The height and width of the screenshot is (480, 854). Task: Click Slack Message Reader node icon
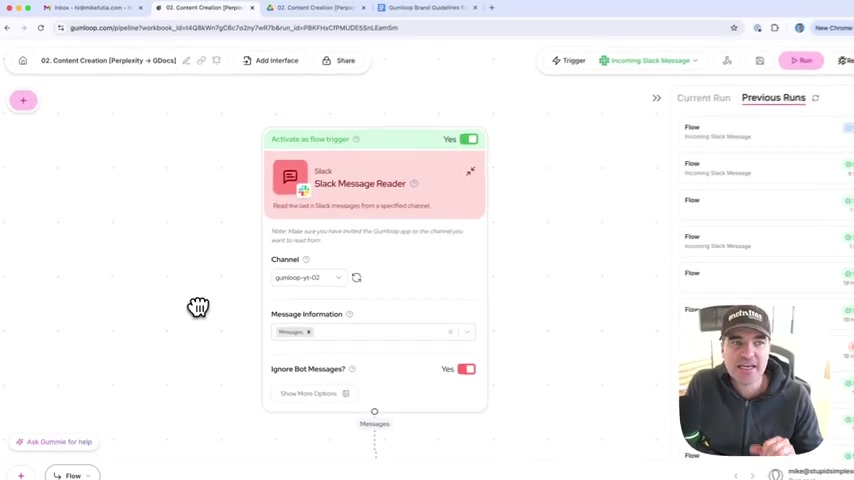tap(291, 177)
